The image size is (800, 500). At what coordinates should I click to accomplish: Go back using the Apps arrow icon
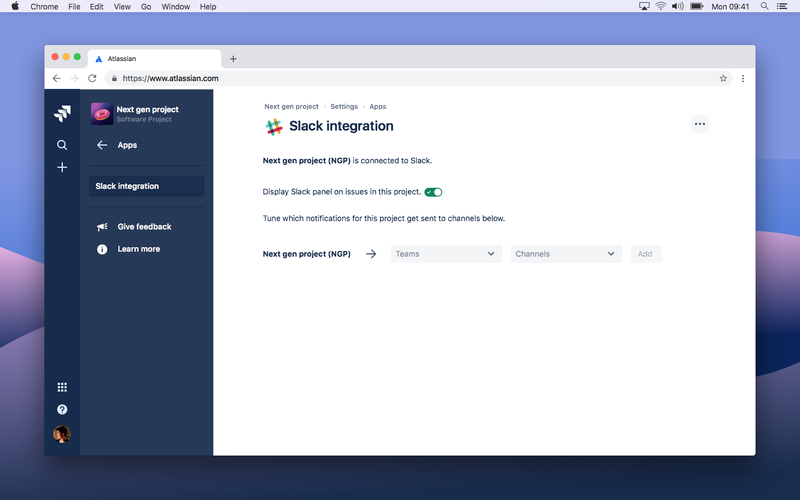tap(102, 145)
